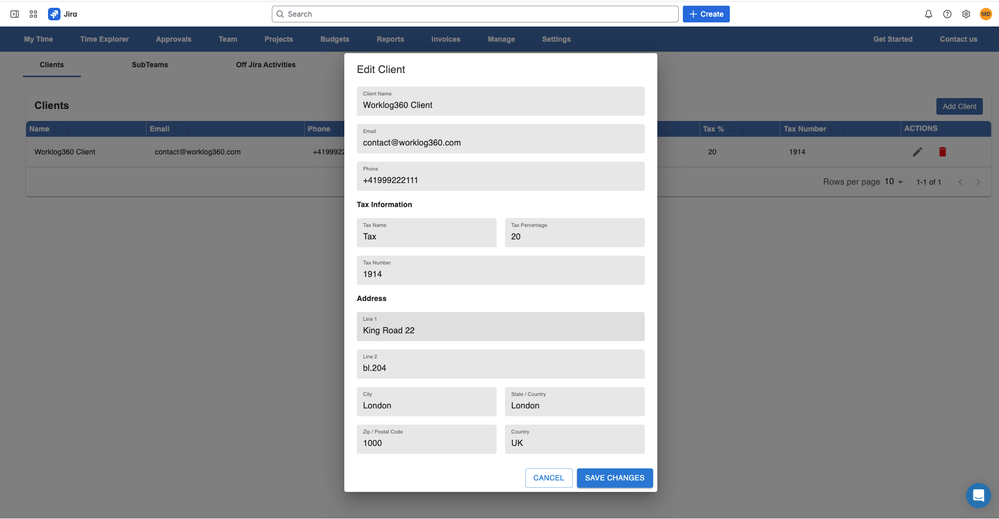Focus the Jira Search field
This screenshot has width=999, height=519.
click(475, 14)
